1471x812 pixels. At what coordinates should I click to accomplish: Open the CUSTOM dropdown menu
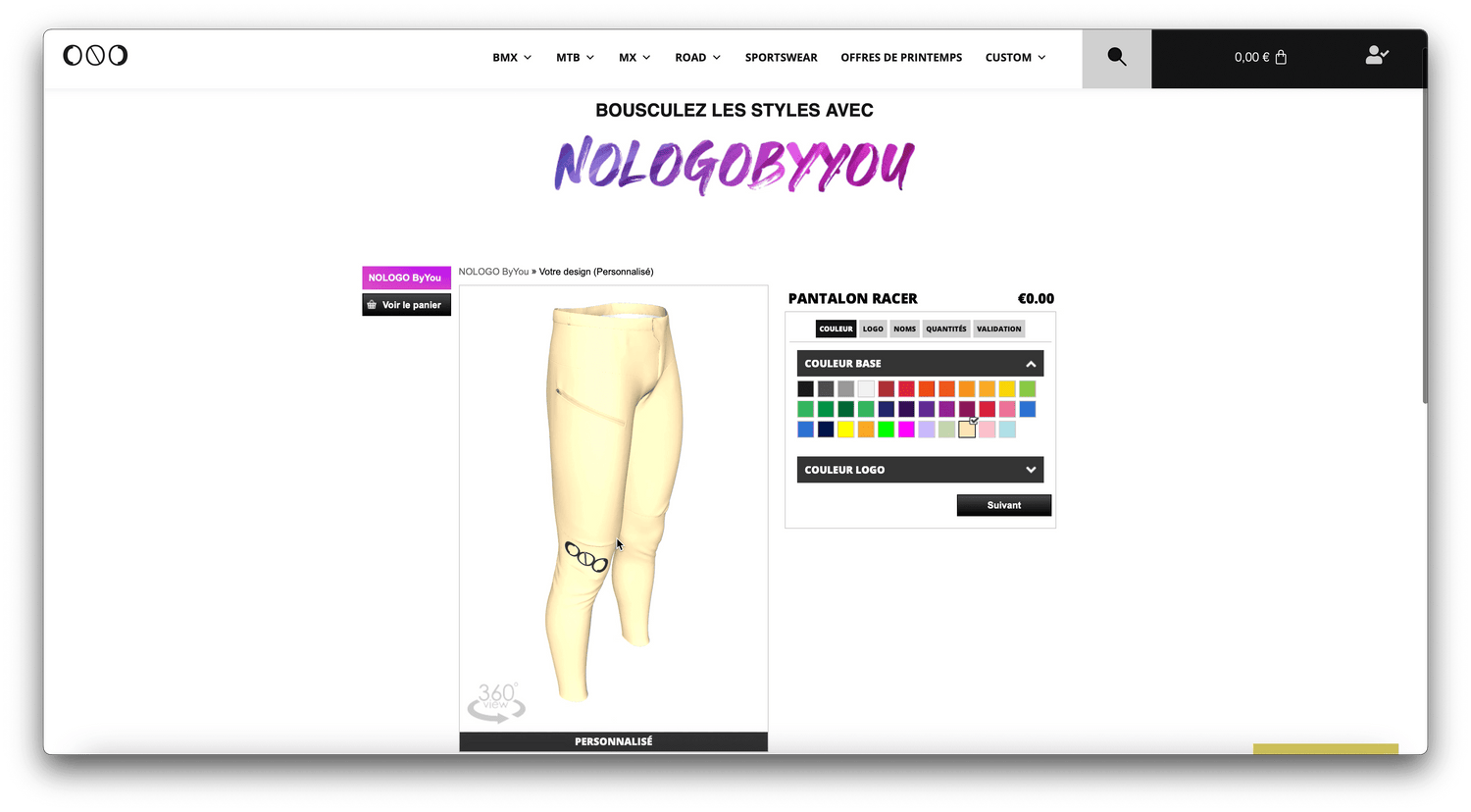[x=1015, y=57]
